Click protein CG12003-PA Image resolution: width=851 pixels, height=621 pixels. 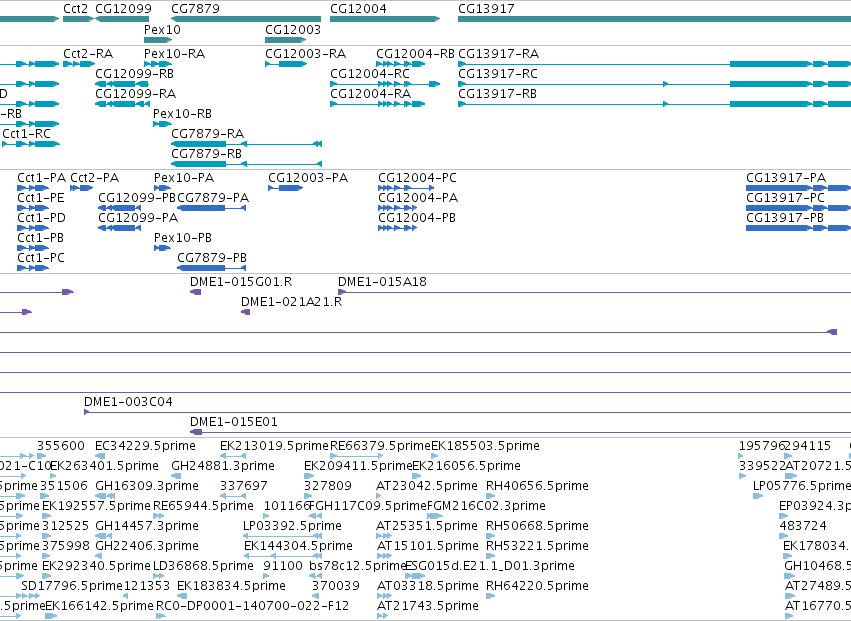tap(308, 178)
